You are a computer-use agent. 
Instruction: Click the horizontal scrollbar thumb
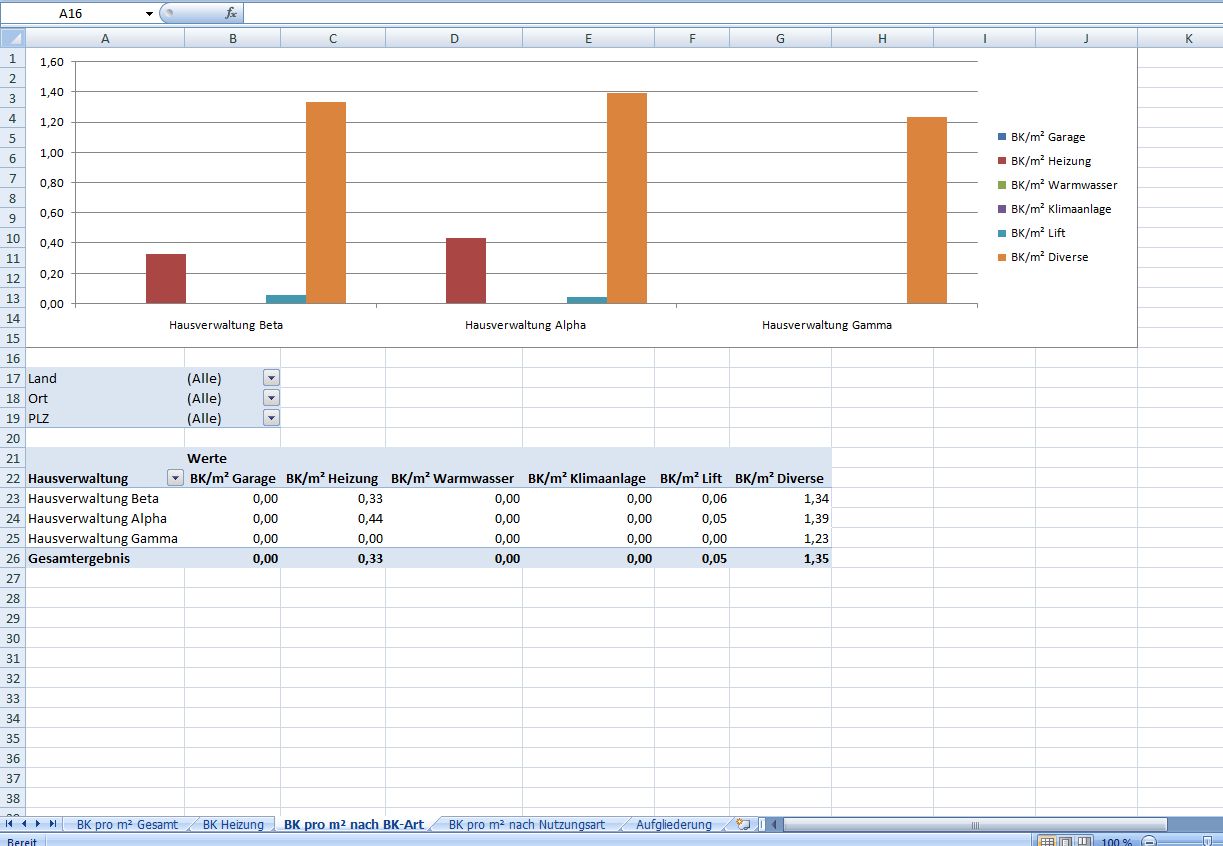pos(976,825)
